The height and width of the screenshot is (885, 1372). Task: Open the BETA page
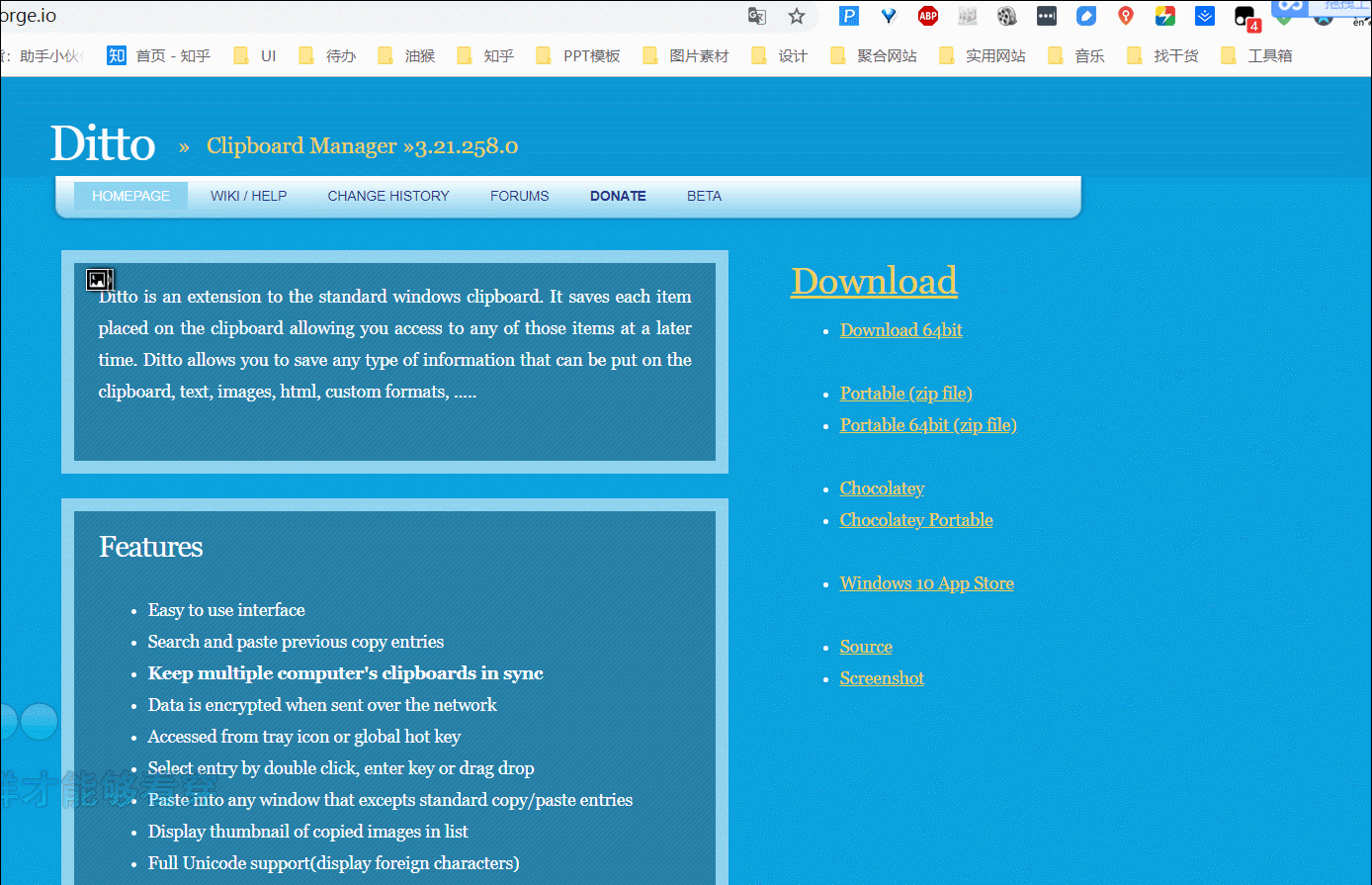(704, 196)
